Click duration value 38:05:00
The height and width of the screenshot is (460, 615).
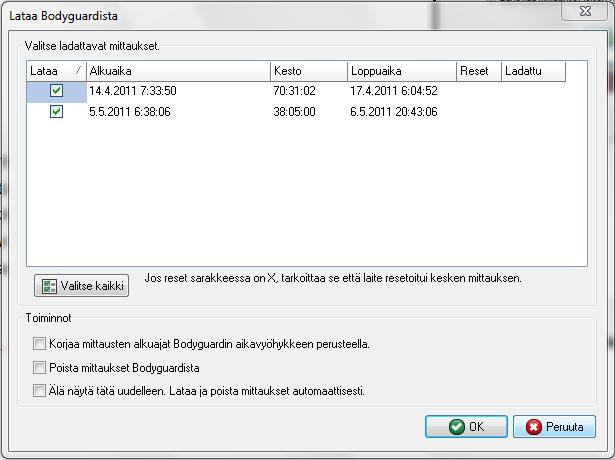point(295,112)
